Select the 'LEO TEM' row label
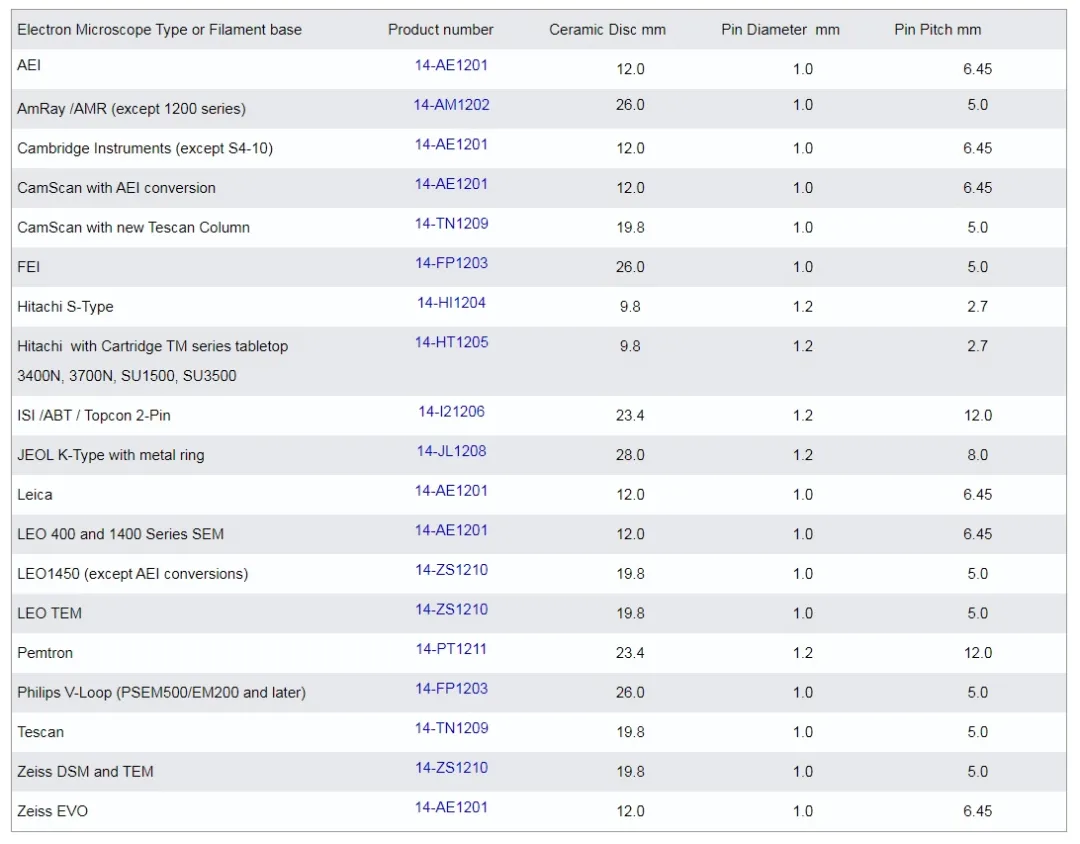 [x=50, y=614]
